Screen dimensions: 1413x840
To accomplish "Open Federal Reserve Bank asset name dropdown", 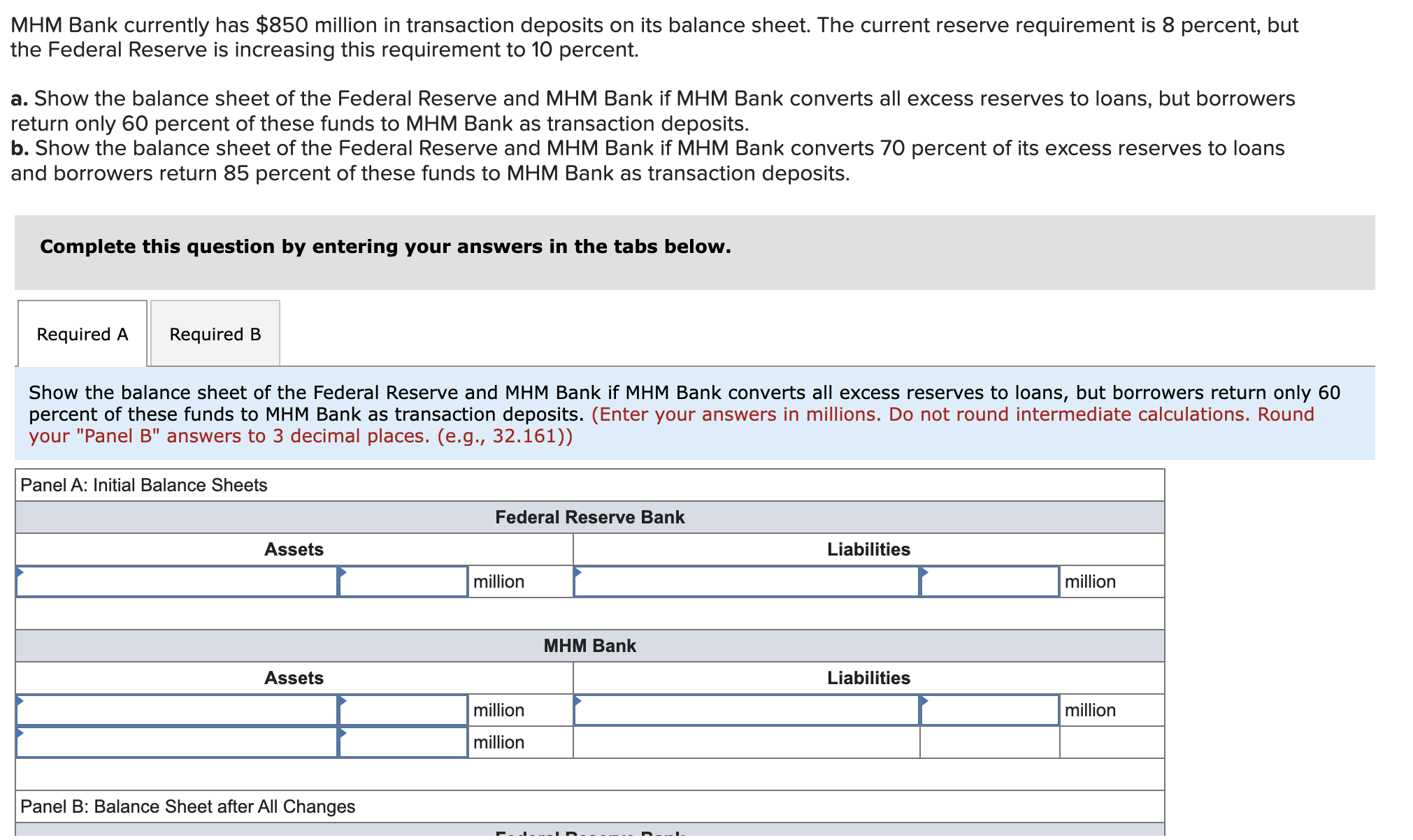I will (x=177, y=581).
